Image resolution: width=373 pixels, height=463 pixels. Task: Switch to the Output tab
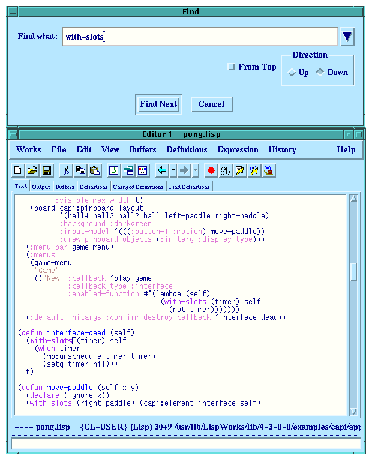click(41, 187)
